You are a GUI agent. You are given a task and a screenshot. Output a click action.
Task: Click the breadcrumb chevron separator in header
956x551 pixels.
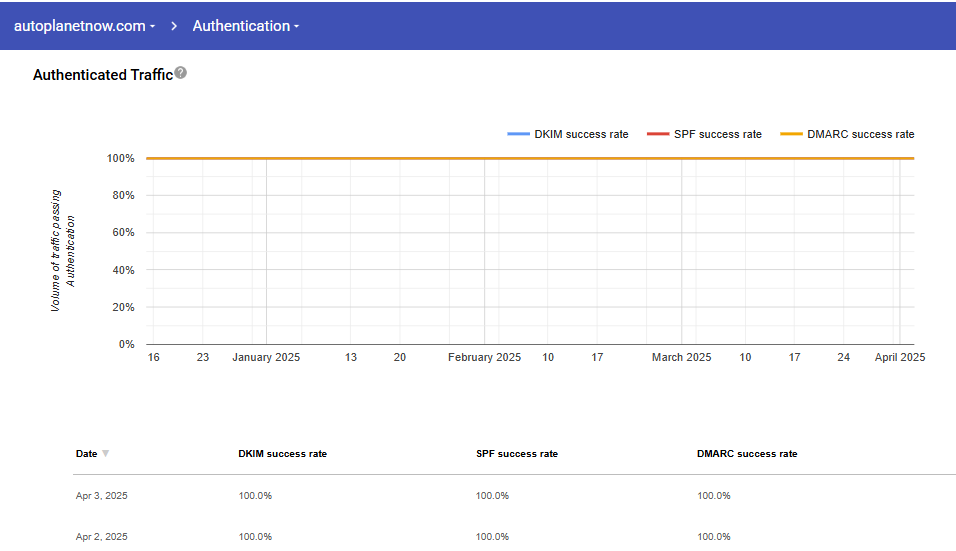coord(173,26)
